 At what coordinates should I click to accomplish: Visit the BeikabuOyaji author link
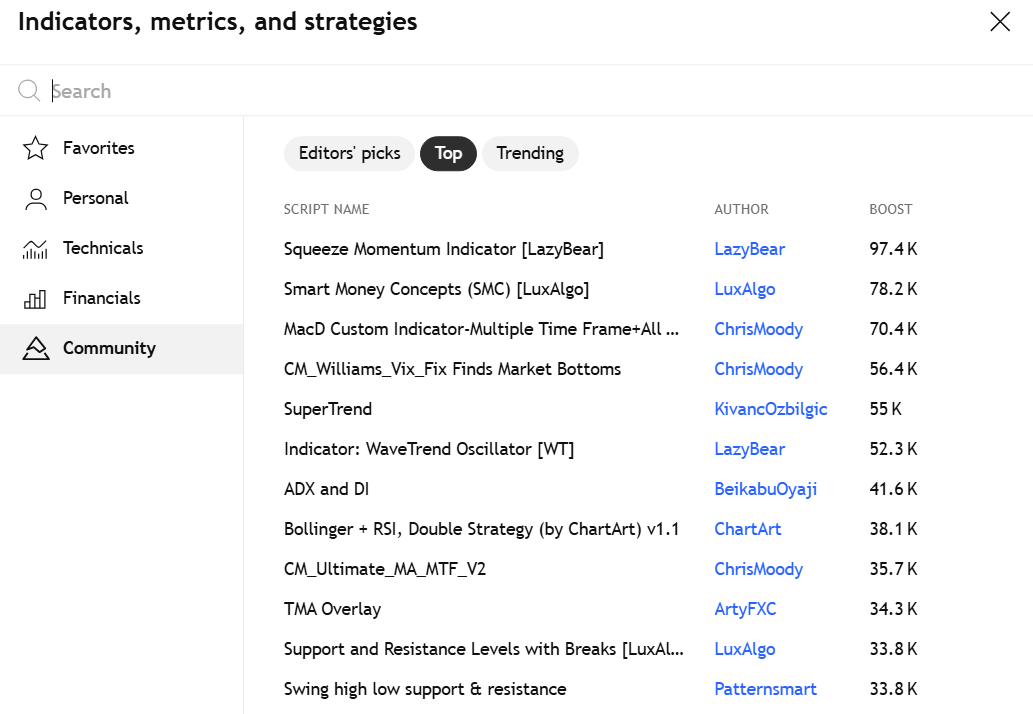point(766,489)
